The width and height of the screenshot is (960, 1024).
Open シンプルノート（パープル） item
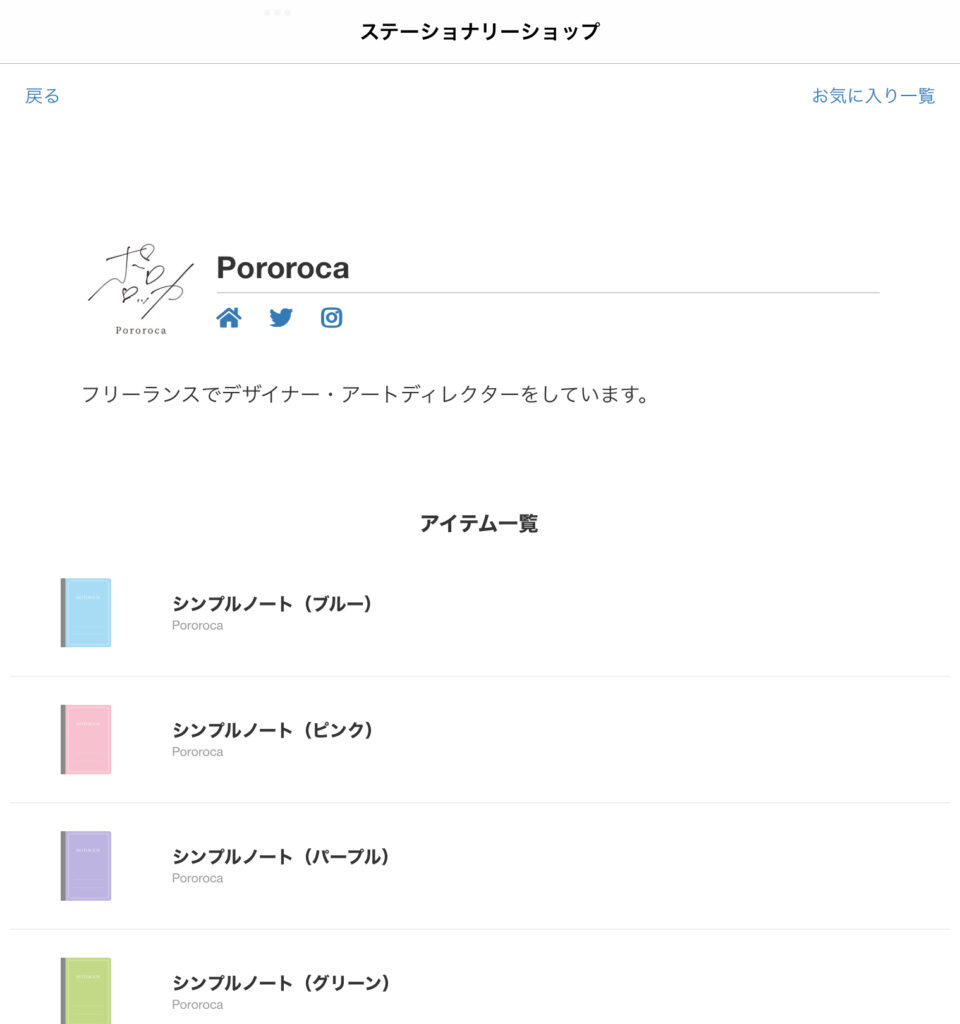[281, 857]
